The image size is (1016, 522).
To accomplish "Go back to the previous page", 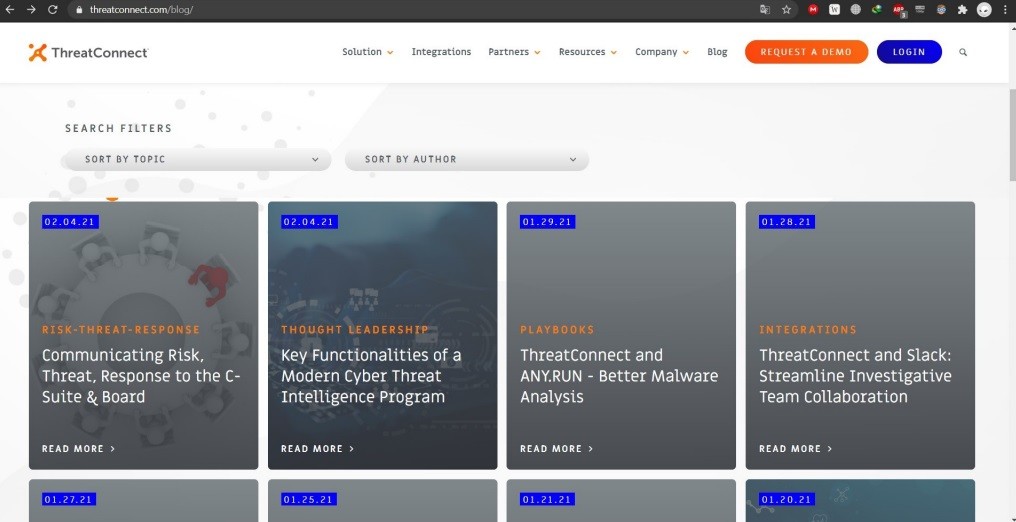I will [x=10, y=9].
